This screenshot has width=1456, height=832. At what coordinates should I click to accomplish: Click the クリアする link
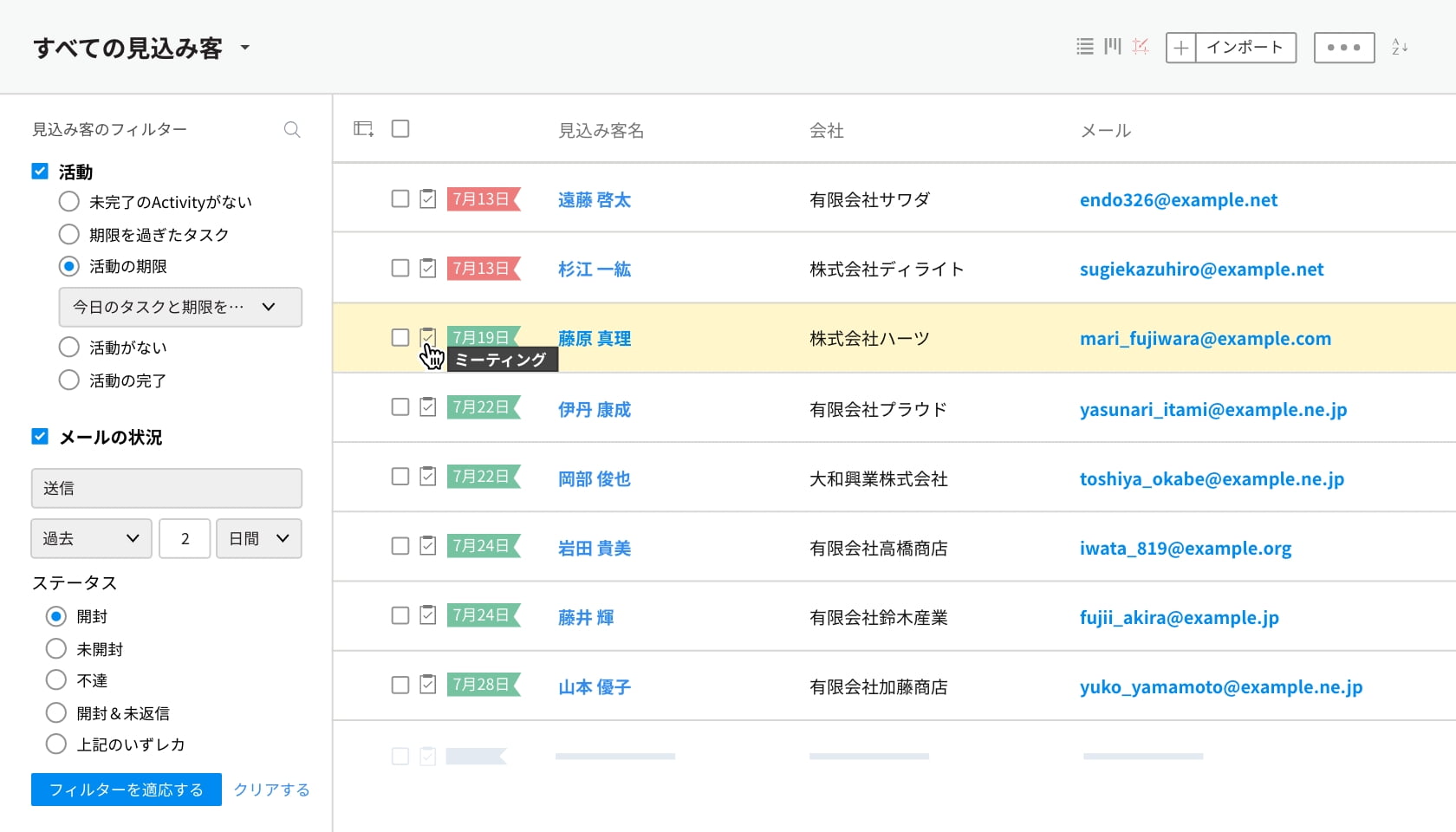(x=271, y=790)
